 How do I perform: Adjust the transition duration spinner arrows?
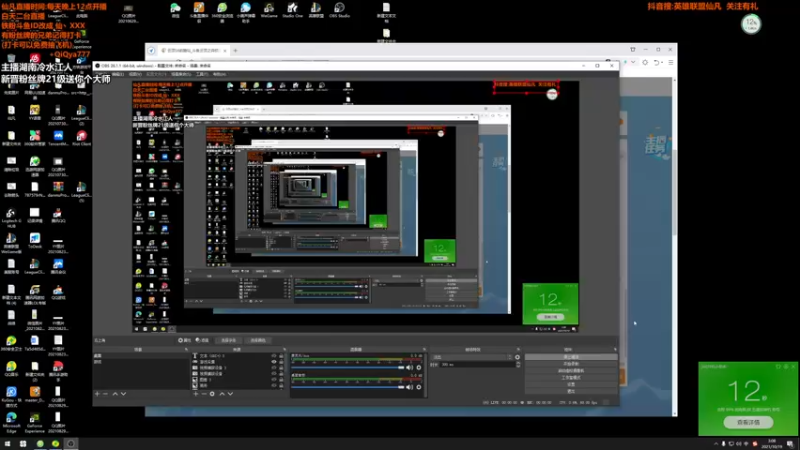pyautogui.click(x=518, y=364)
